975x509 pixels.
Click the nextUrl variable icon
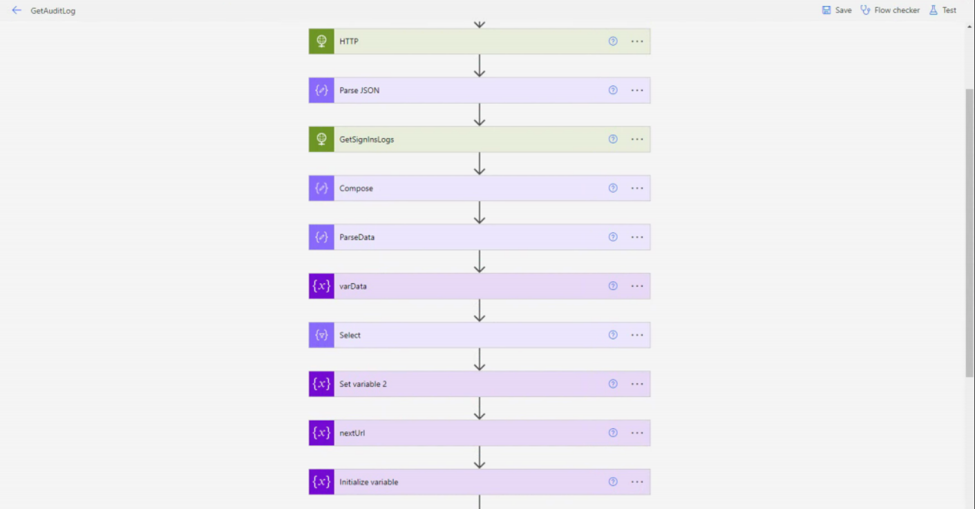pyautogui.click(x=321, y=433)
